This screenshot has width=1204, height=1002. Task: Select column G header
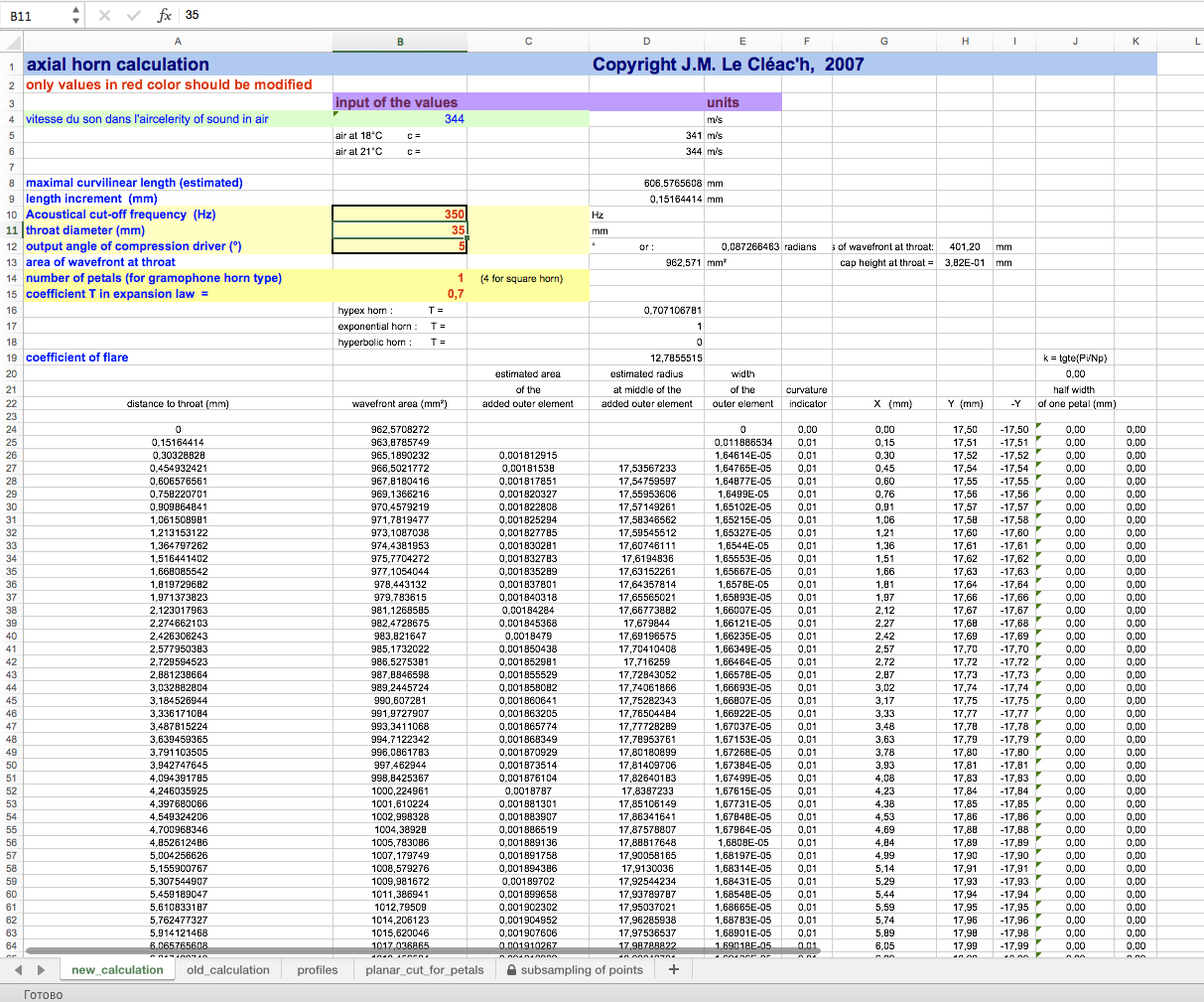pos(884,42)
